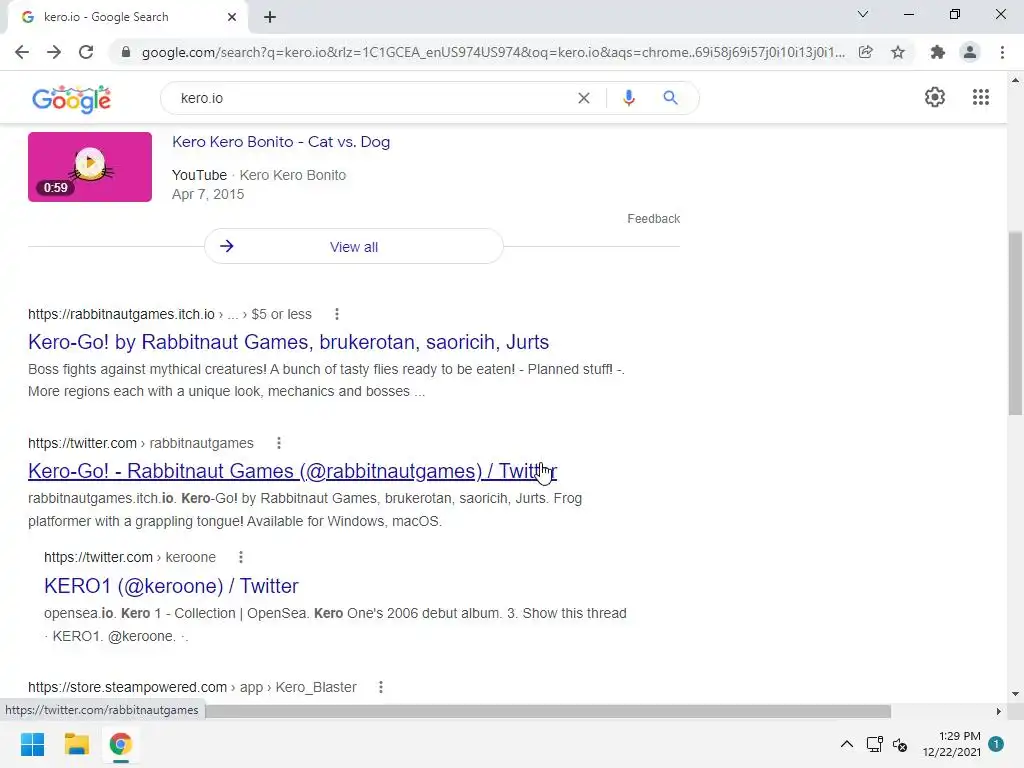1024x768 pixels.
Task: Open a new tab with plus button
Action: point(270,17)
